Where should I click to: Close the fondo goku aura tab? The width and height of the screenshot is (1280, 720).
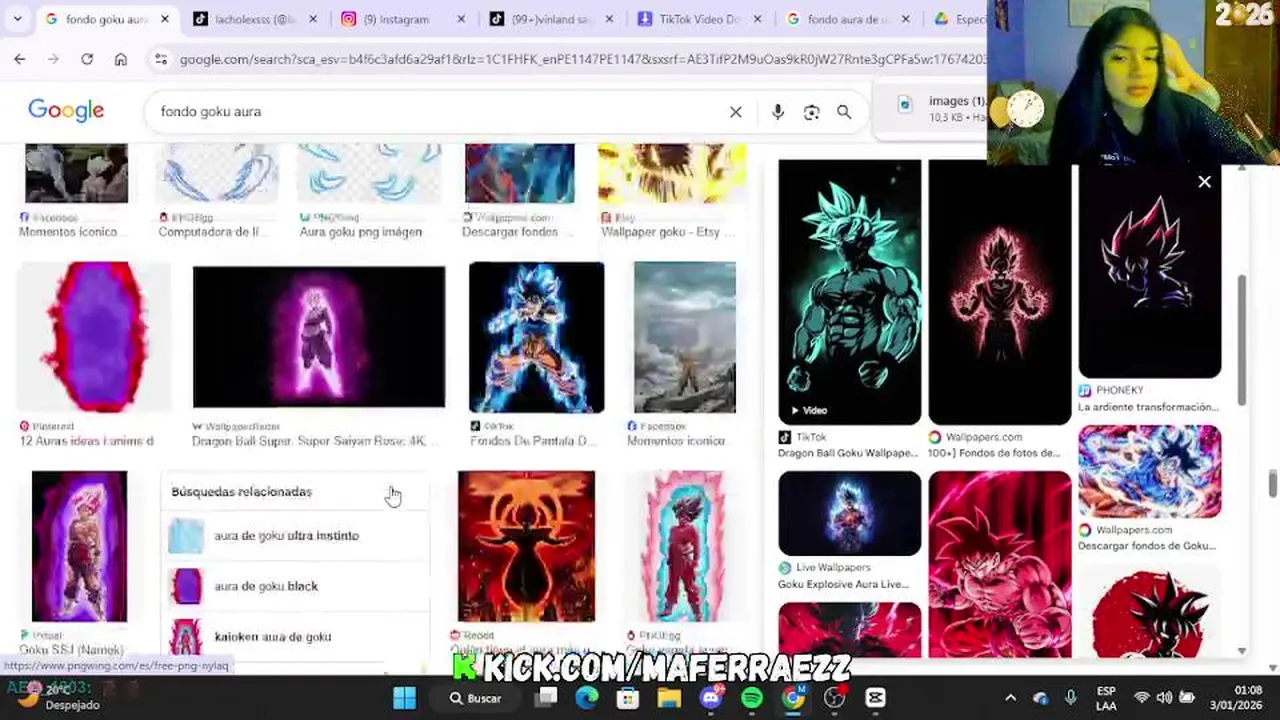pos(165,19)
